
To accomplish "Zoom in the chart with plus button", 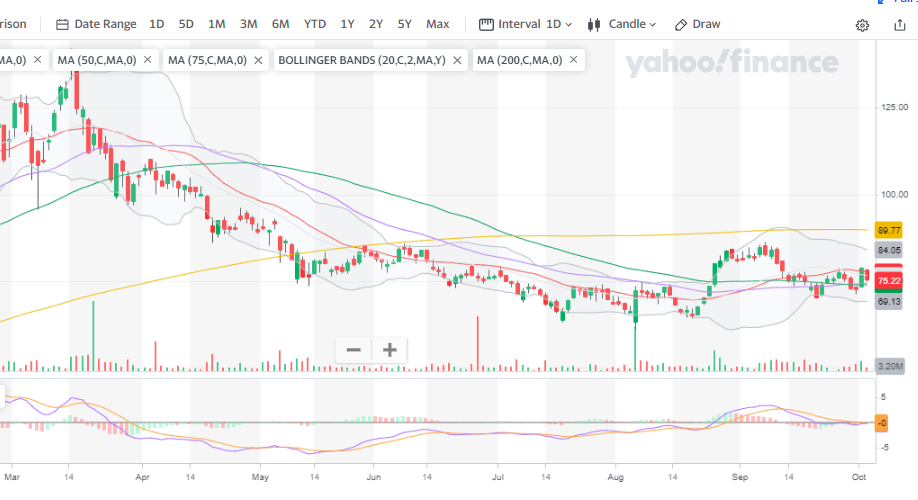I will [389, 350].
